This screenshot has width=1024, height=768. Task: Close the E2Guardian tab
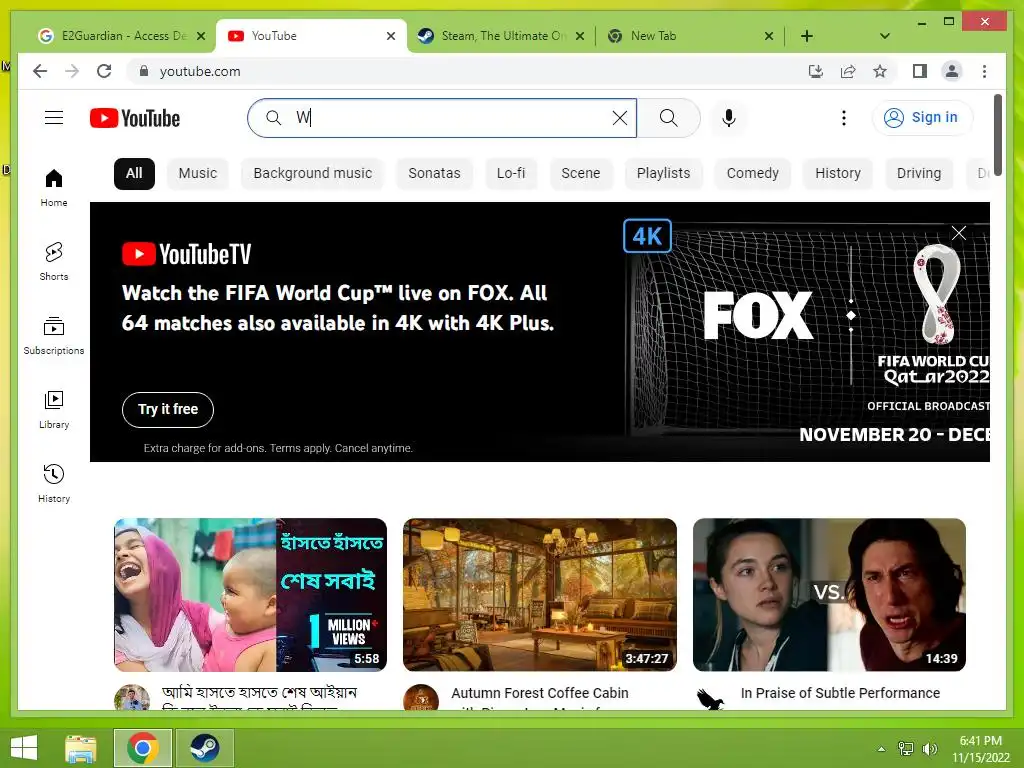click(201, 36)
